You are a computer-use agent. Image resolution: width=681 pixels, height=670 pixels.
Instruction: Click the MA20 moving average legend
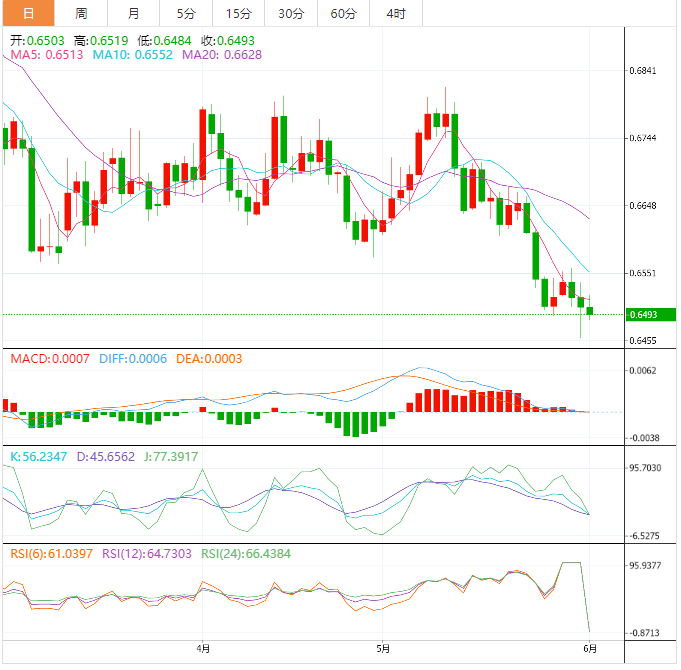(x=222, y=56)
